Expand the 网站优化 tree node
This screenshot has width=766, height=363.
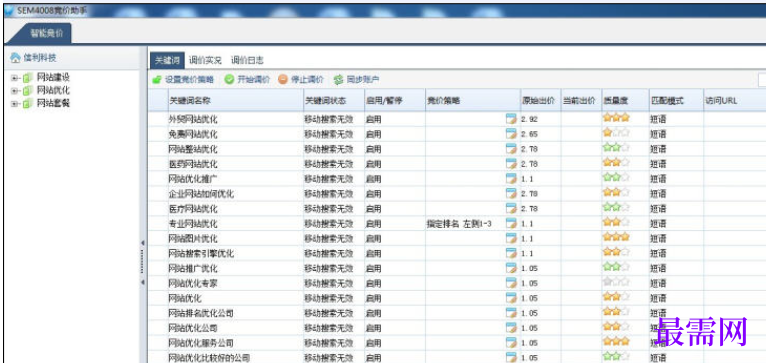click(14, 90)
